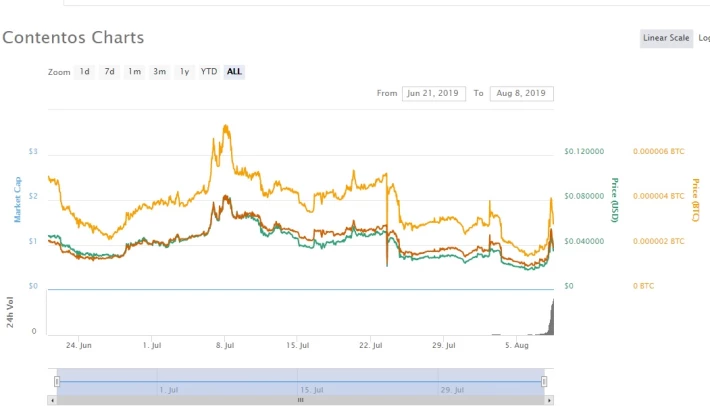The image size is (710, 406).
Task: Click the $3 market cap axis value
Action: (x=33, y=151)
